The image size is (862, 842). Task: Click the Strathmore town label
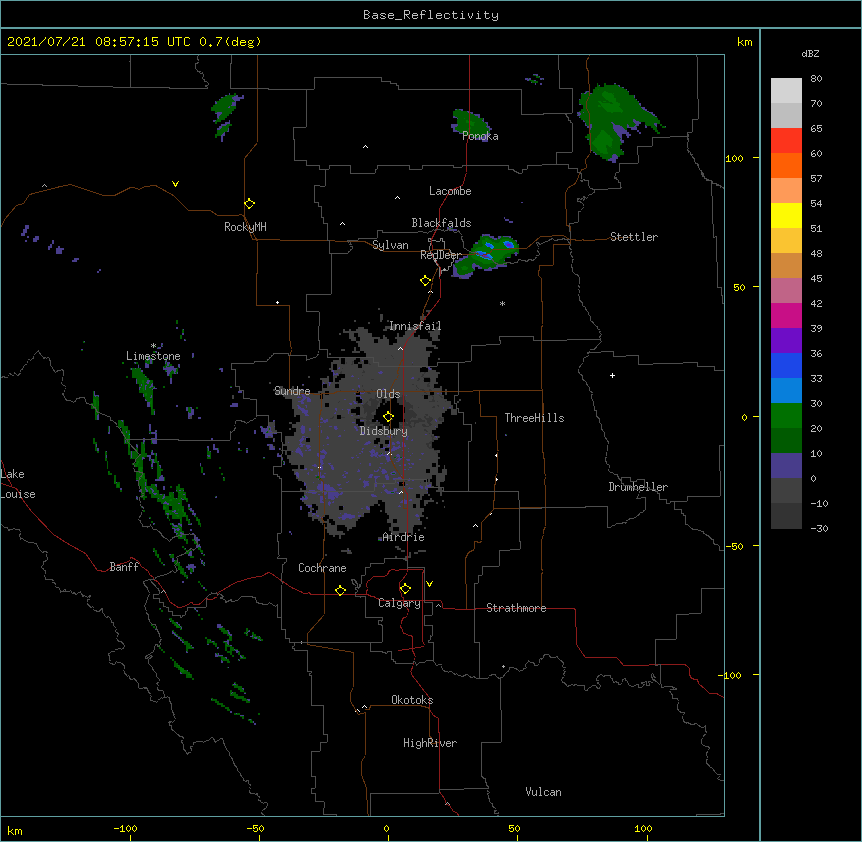point(516,608)
